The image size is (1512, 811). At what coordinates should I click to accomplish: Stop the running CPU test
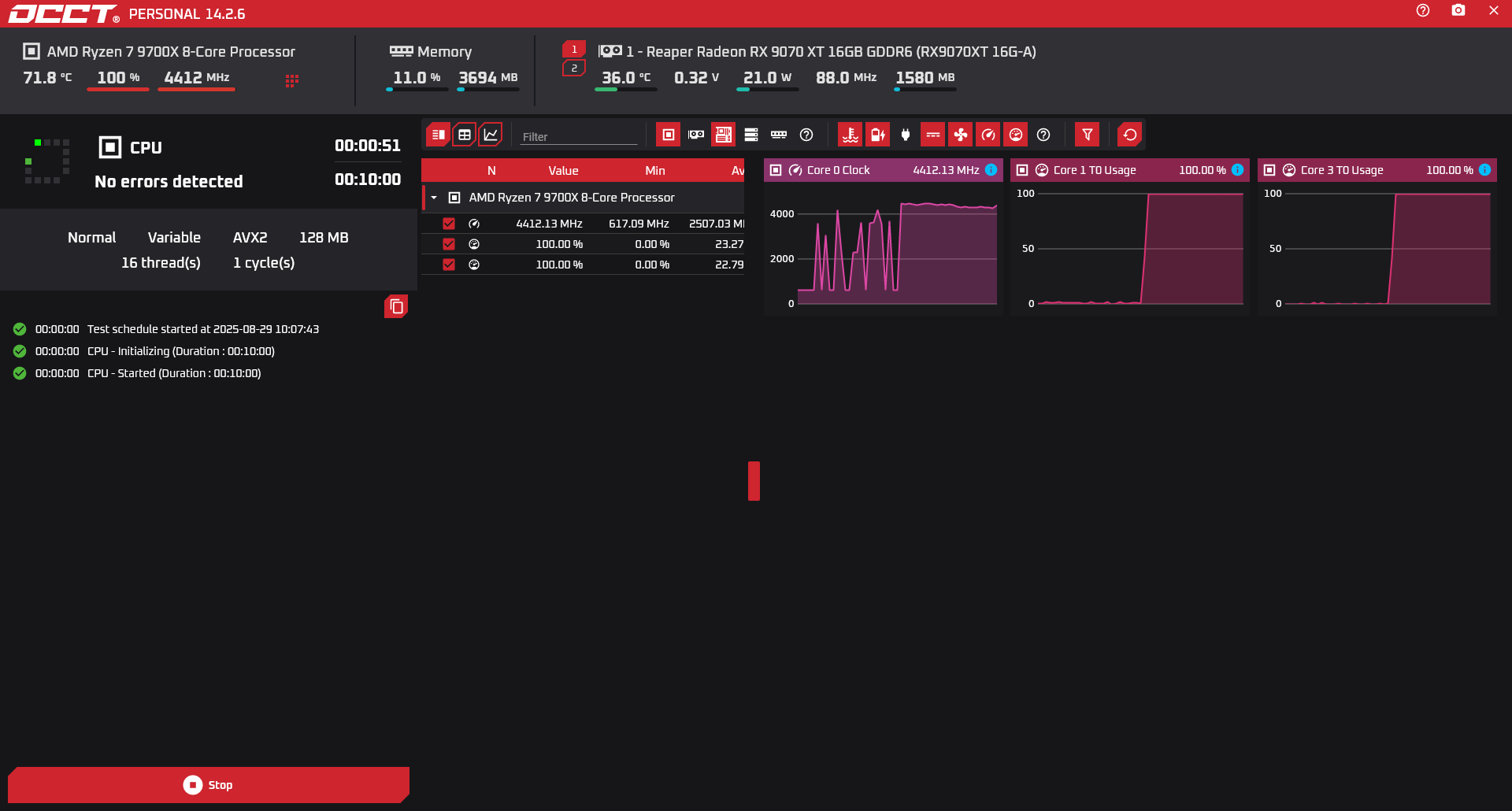pyautogui.click(x=209, y=785)
